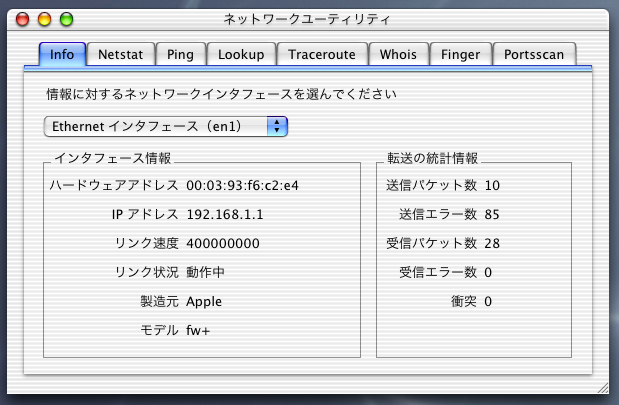This screenshot has width=619, height=405.
Task: Click the link speed value 400000000
Action: pos(223,243)
